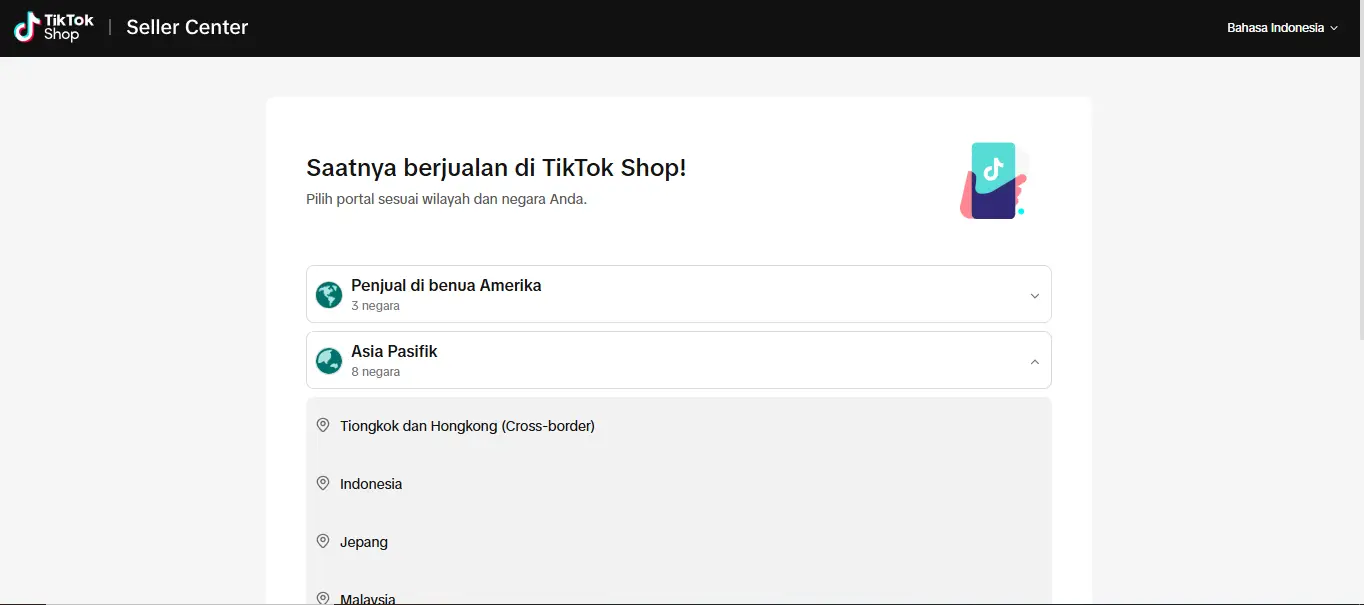
Task: Select the Asia Pasifik heading text
Action: (394, 351)
